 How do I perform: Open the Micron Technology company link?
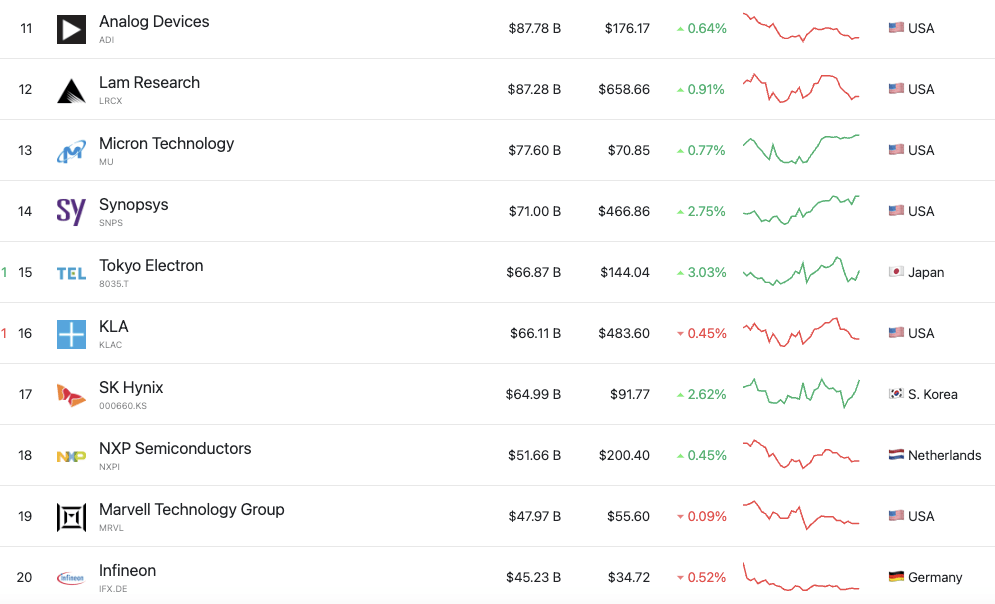(x=166, y=144)
